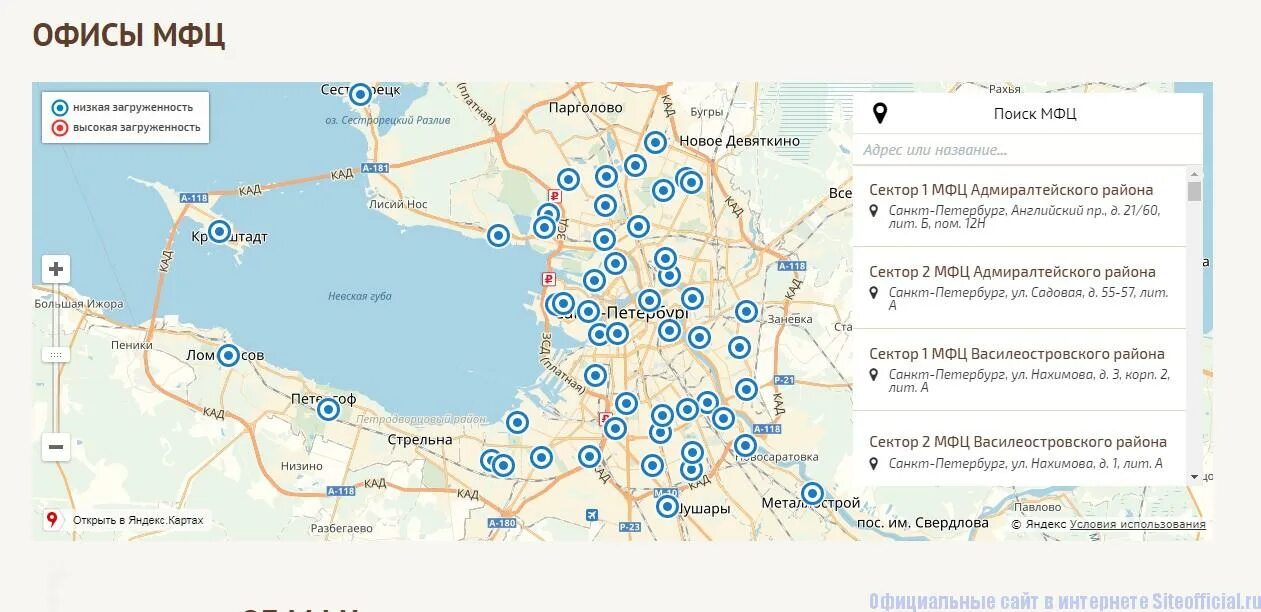Click the scrollbar down arrow in МФЦ list
The image size is (1261, 612).
1194,478
